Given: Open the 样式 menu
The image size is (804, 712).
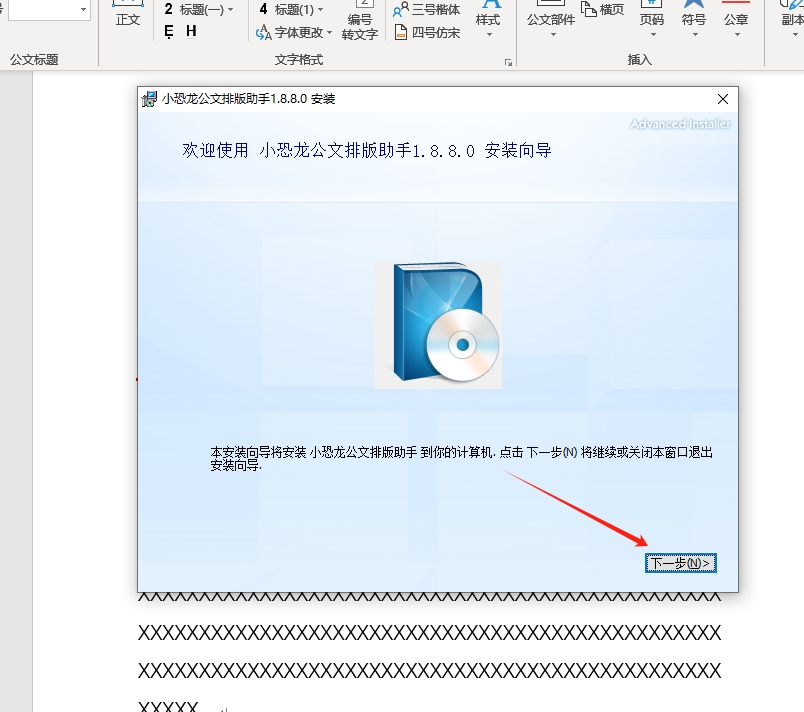Looking at the screenshot, I should [x=488, y=20].
